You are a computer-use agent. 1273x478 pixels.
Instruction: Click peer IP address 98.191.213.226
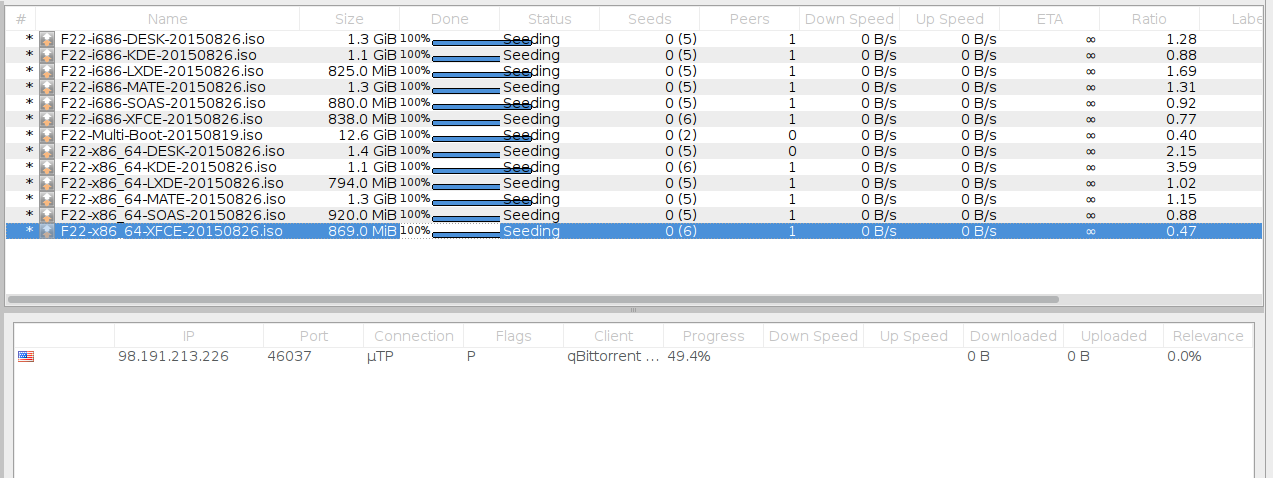(173, 356)
